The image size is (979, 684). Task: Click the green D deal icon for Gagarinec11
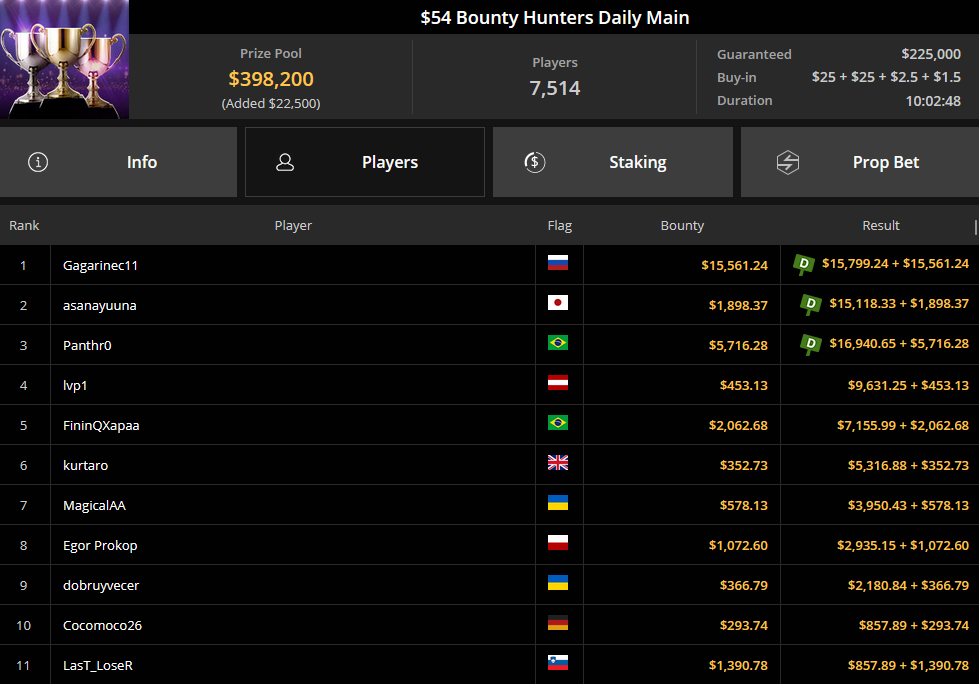[804, 264]
